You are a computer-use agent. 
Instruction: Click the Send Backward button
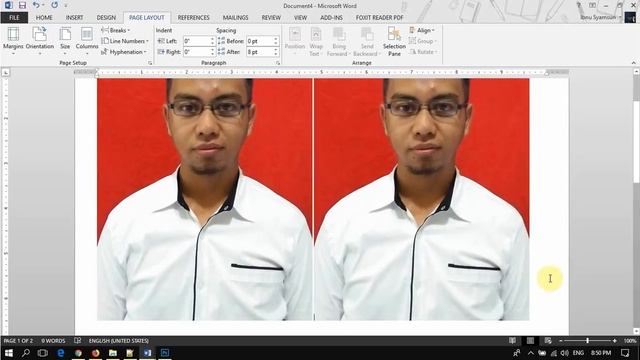(x=367, y=41)
